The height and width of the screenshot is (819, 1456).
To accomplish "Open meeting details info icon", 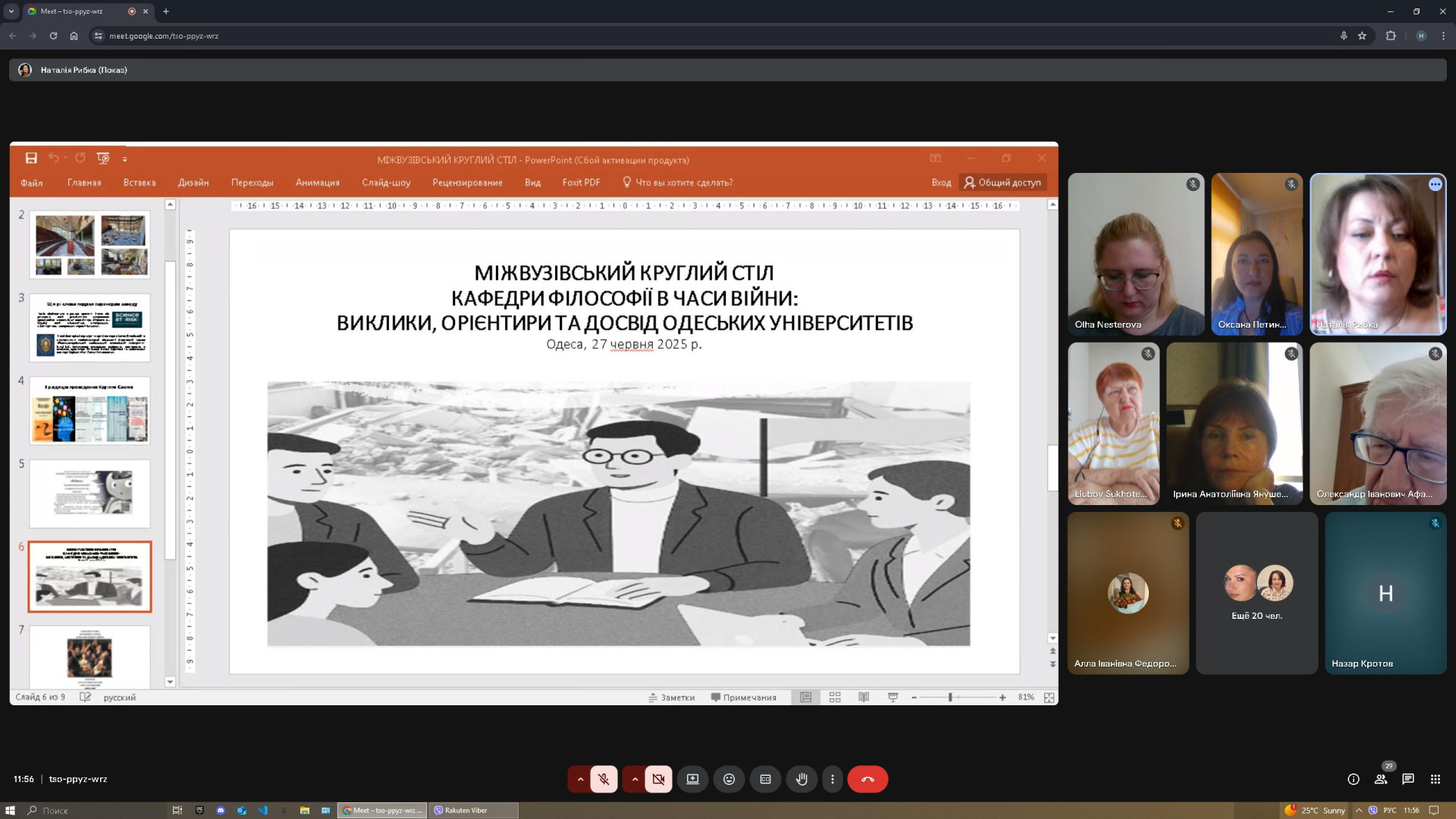I will [1354, 779].
